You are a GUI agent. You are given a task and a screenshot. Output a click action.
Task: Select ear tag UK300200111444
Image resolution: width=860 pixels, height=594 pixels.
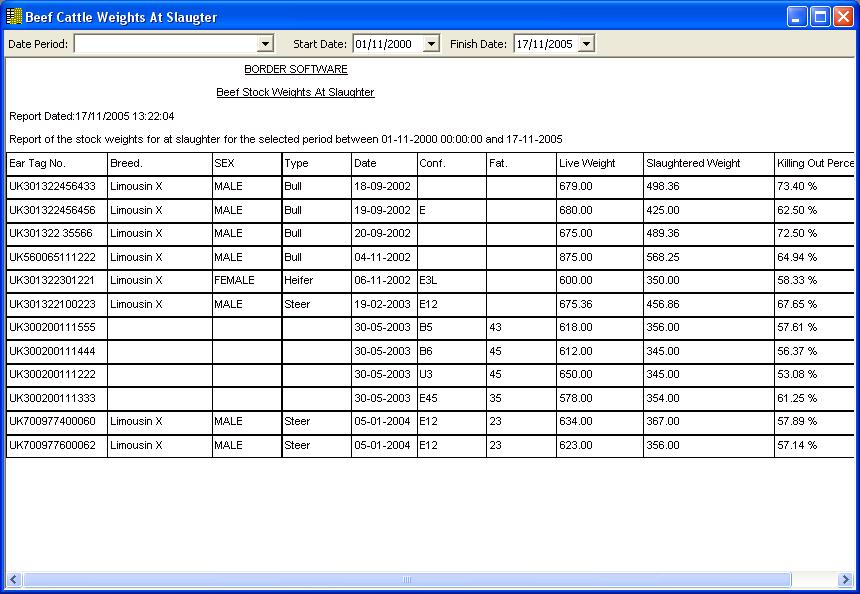[52, 351]
